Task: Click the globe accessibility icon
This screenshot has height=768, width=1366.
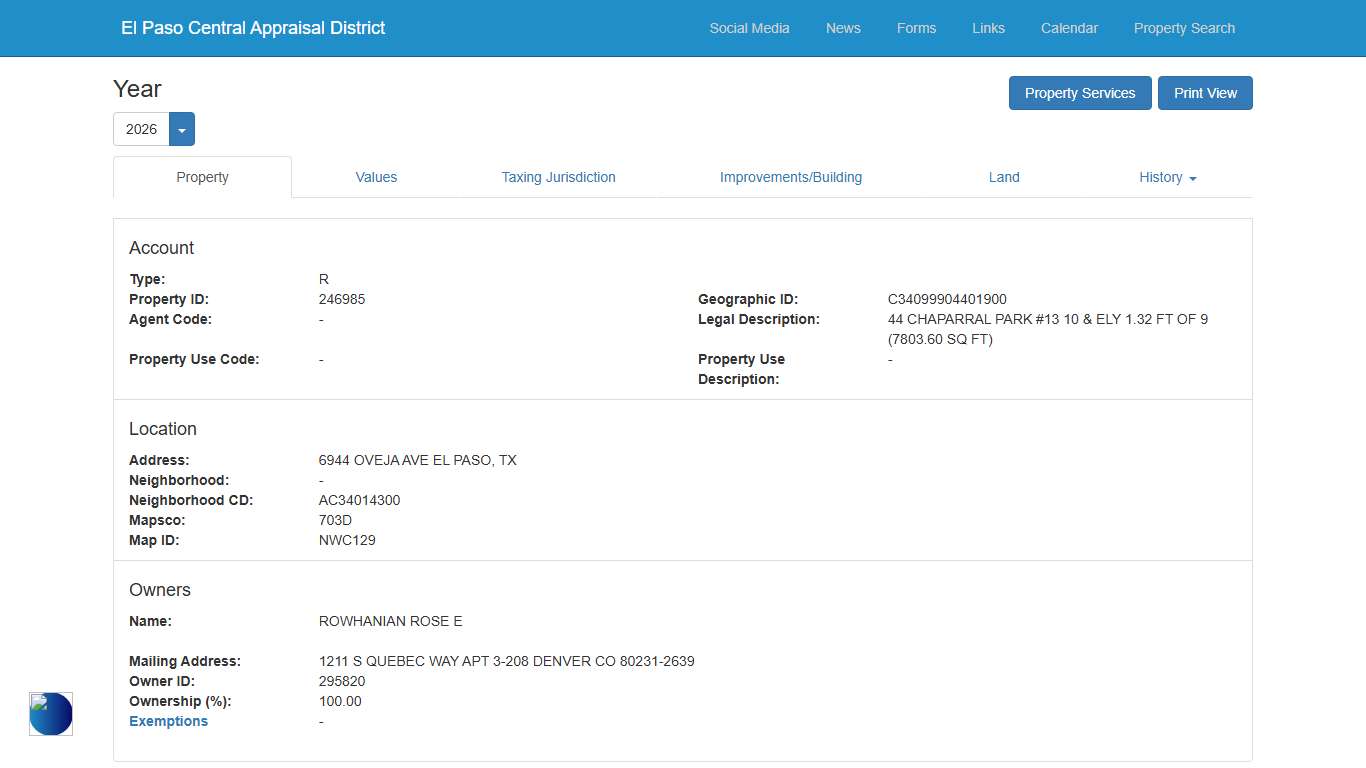Action: 50,714
